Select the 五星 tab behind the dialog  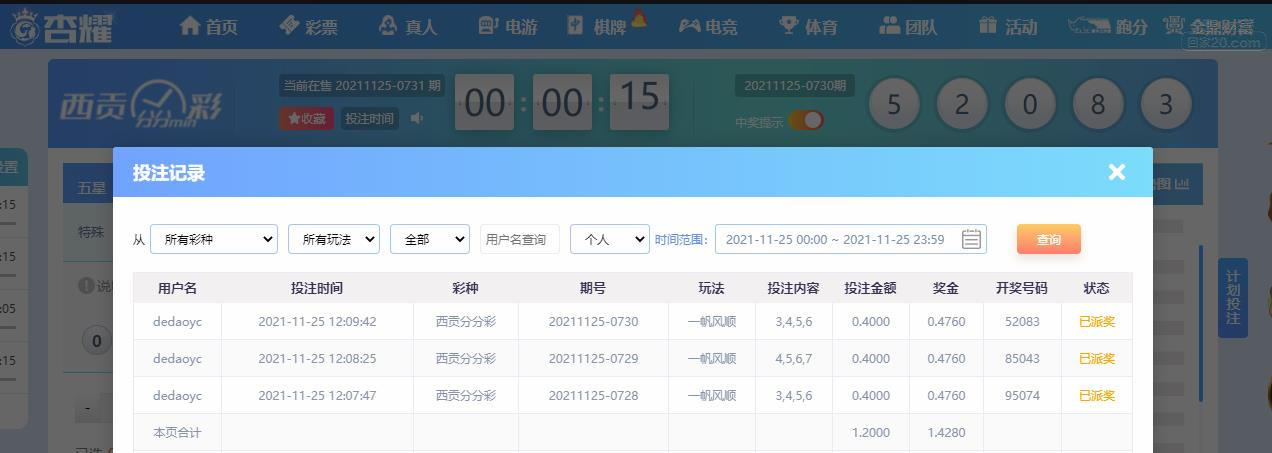coord(91,187)
